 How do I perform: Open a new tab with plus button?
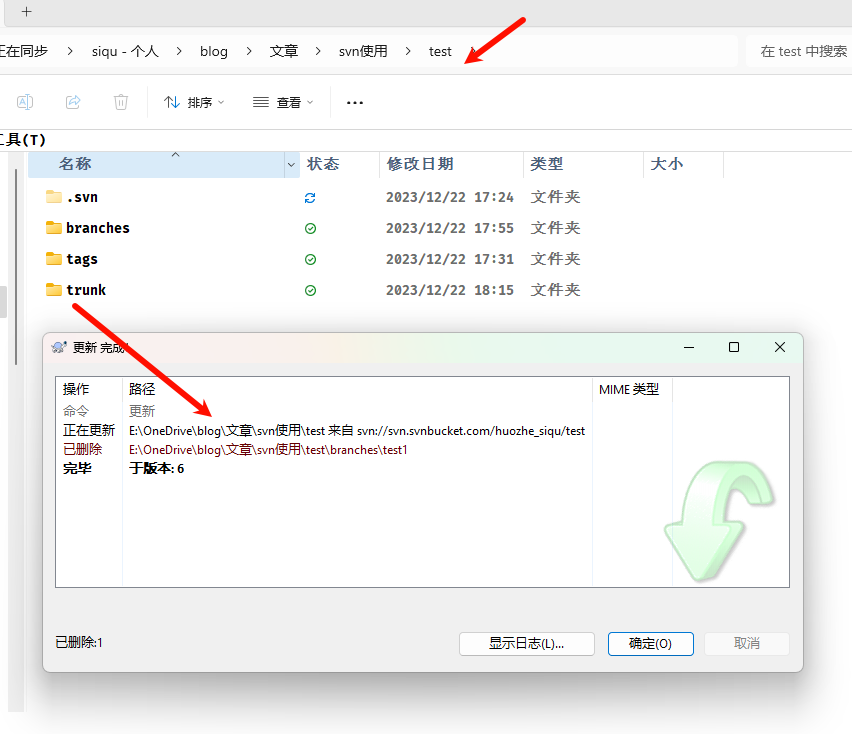click(26, 12)
